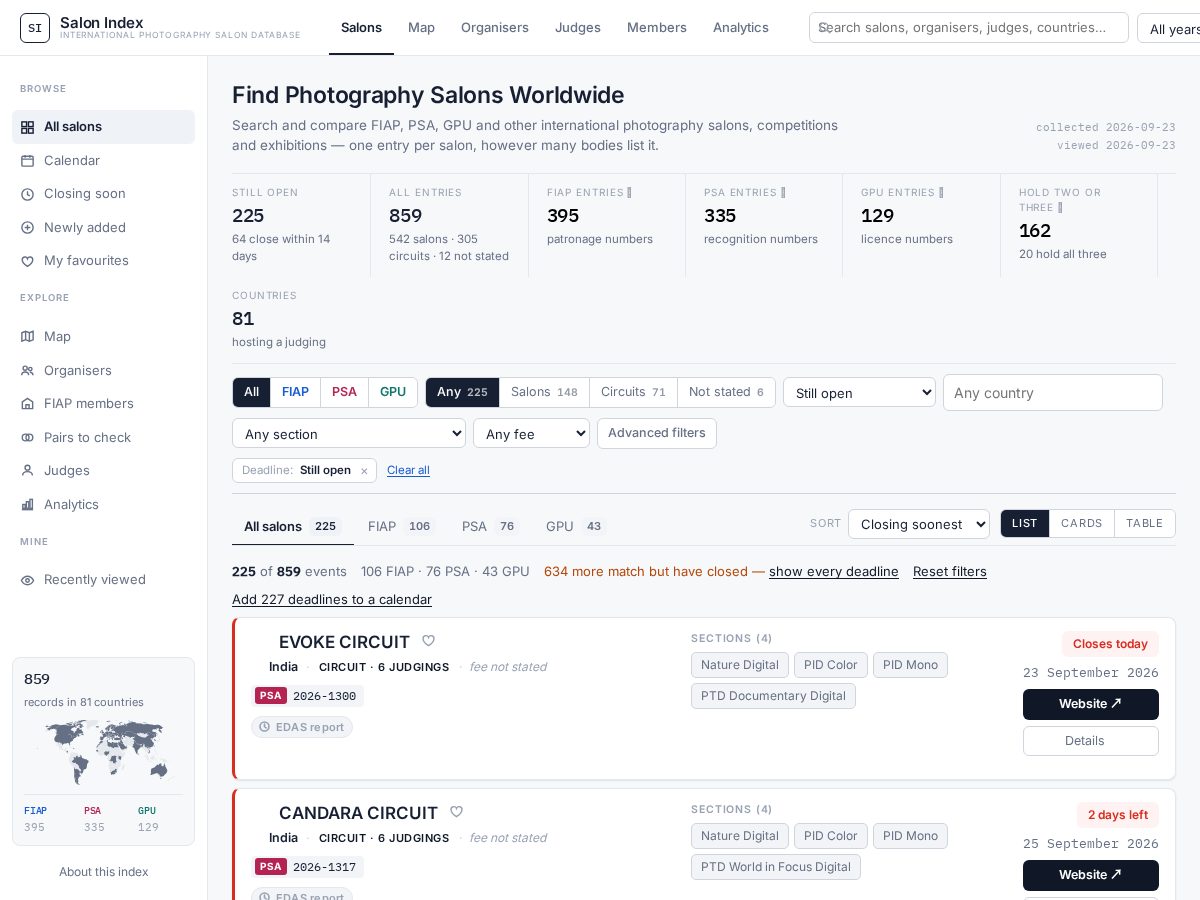
Task: Filter by PSA body
Action: point(344,392)
